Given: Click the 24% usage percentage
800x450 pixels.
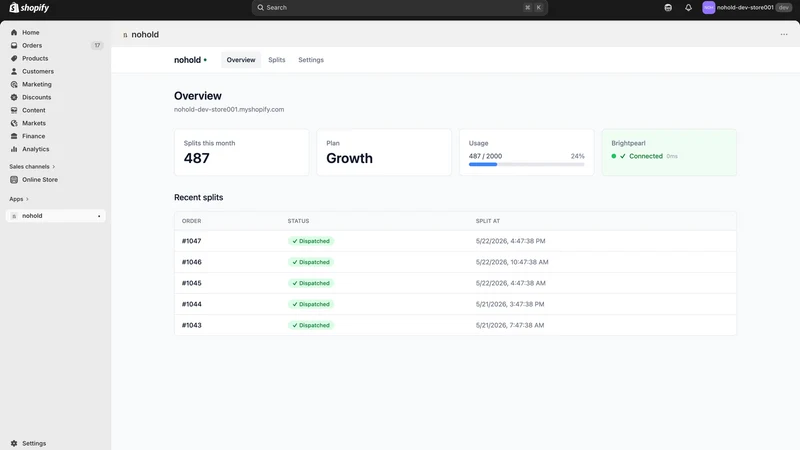Looking at the screenshot, I should 578,156.
